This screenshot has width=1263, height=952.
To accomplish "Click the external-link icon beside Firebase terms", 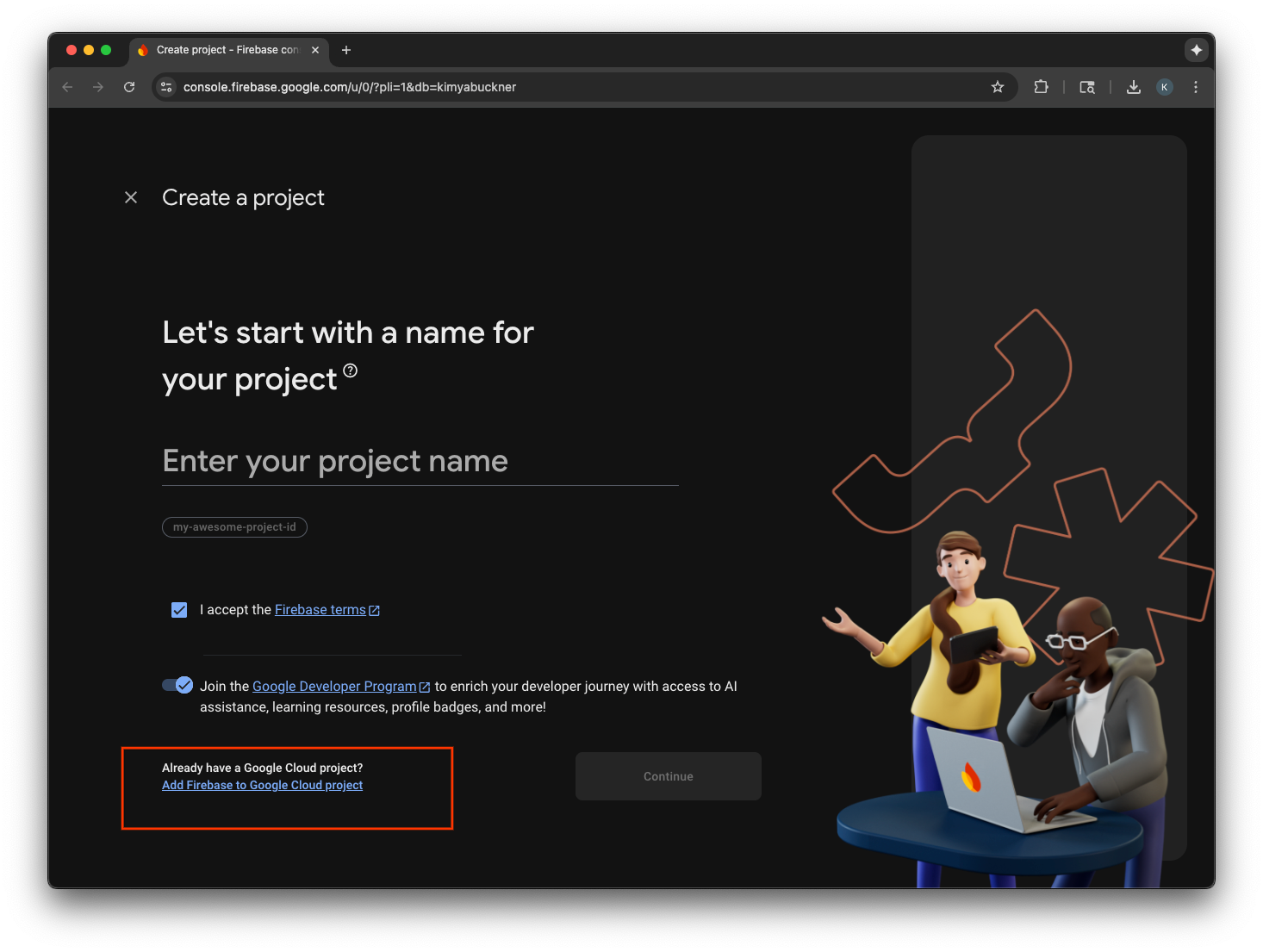I will (x=374, y=609).
